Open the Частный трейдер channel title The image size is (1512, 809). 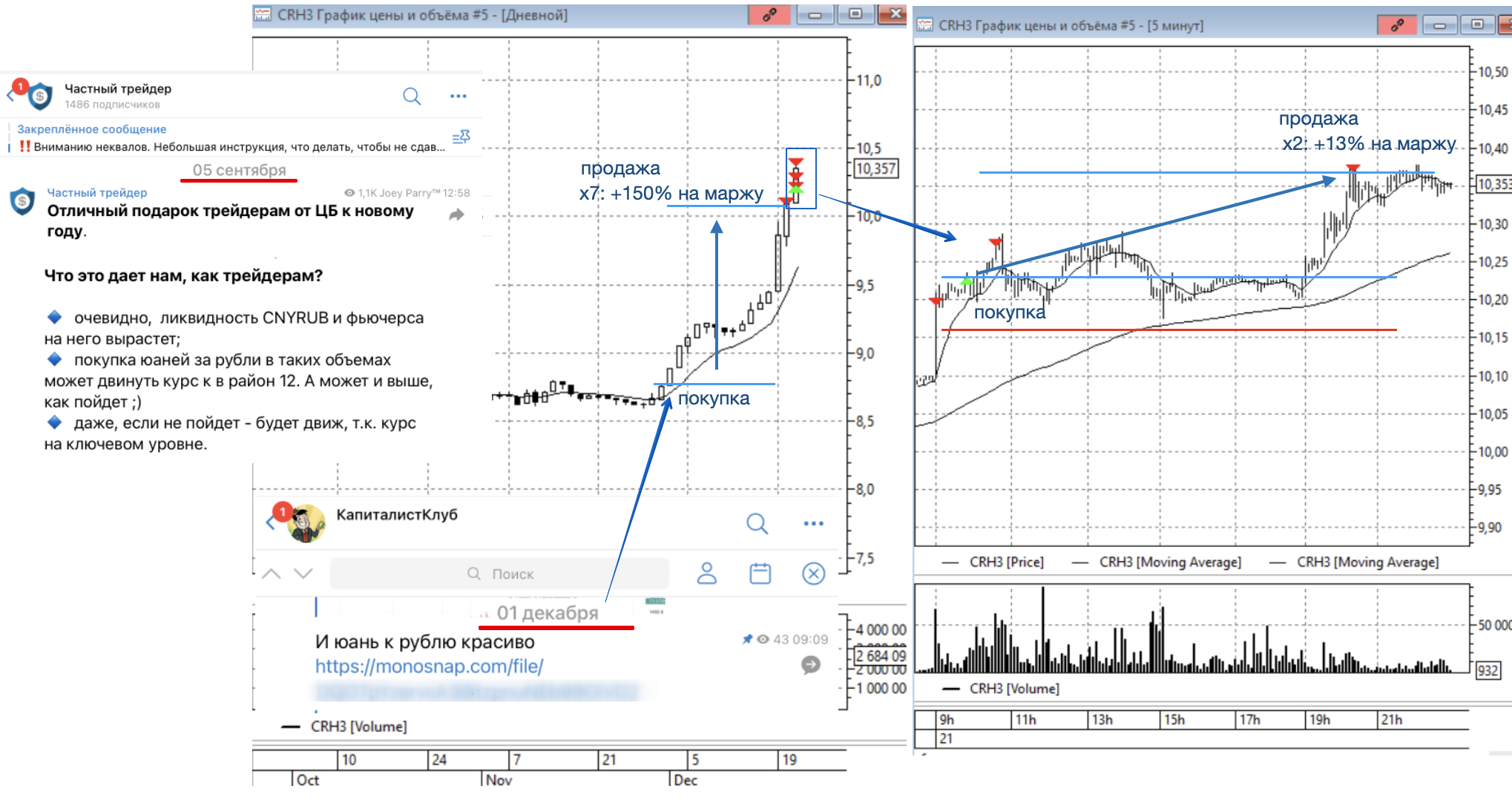(x=118, y=88)
